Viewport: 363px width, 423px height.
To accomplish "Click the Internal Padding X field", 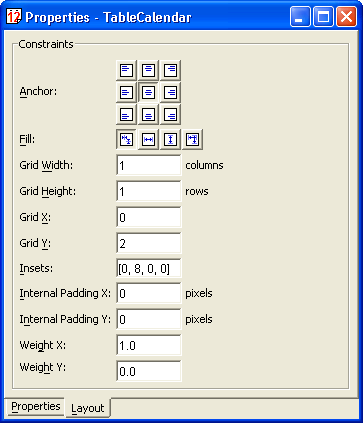I will point(149,293).
